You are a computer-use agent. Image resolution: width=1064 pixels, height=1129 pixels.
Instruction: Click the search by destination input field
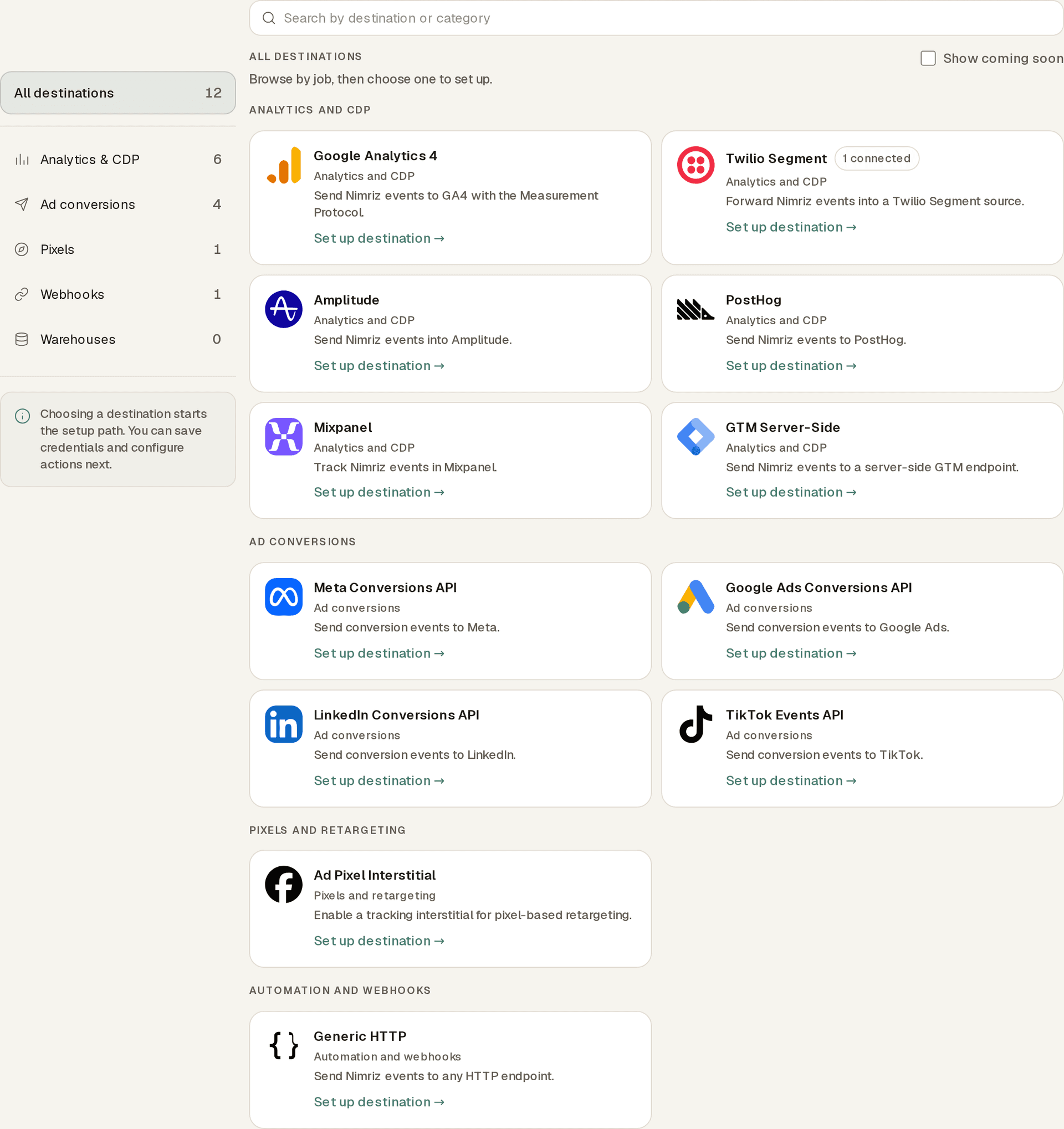point(656,18)
